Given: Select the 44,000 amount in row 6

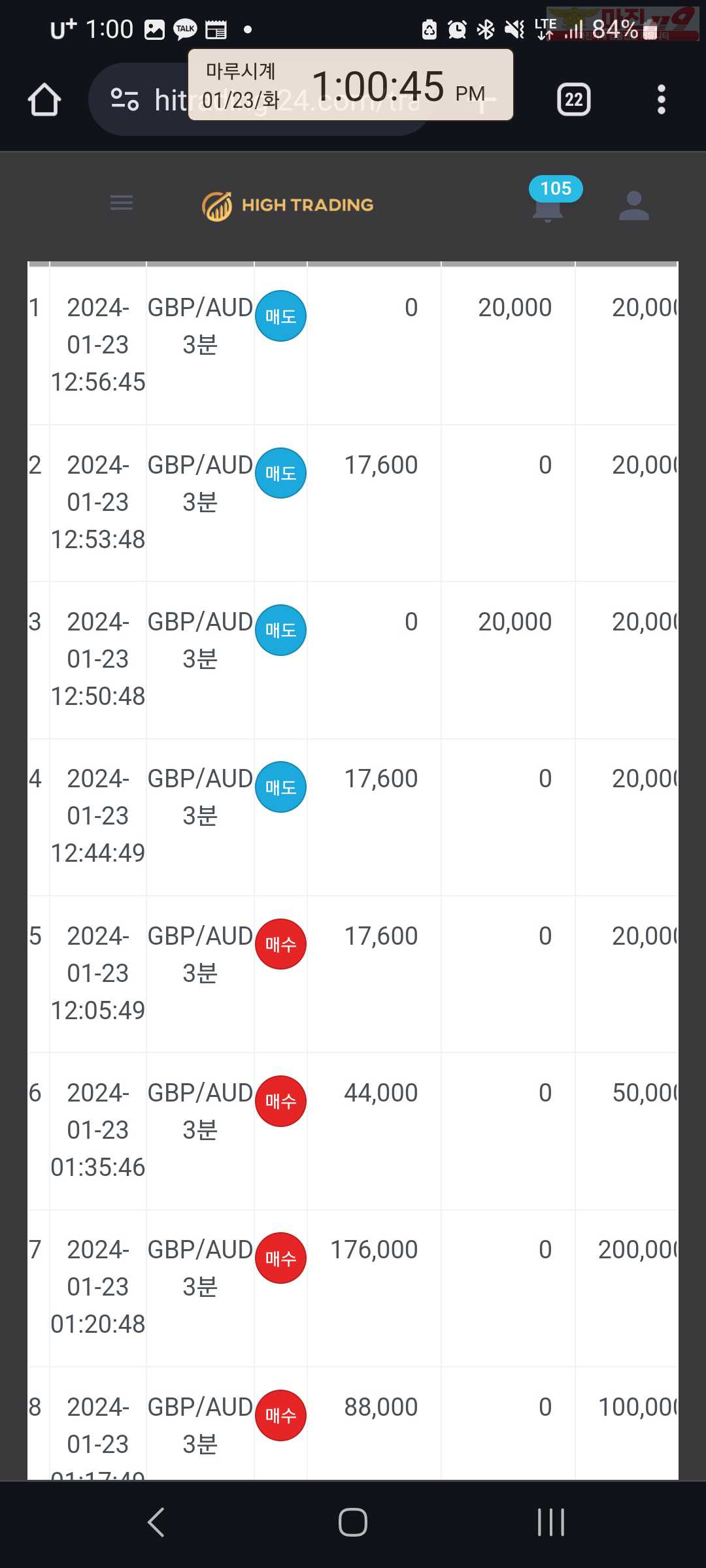Looking at the screenshot, I should pos(381,1092).
